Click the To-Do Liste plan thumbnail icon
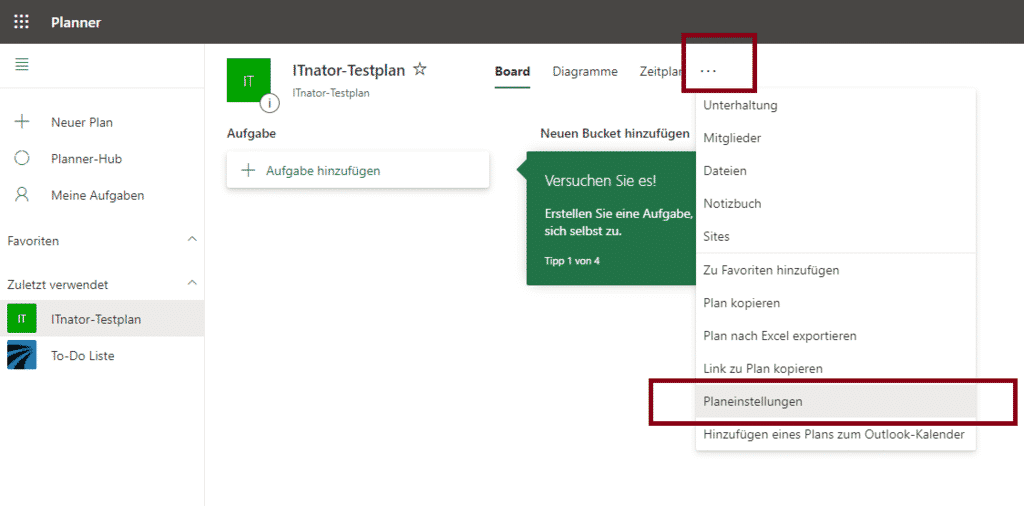 22,355
